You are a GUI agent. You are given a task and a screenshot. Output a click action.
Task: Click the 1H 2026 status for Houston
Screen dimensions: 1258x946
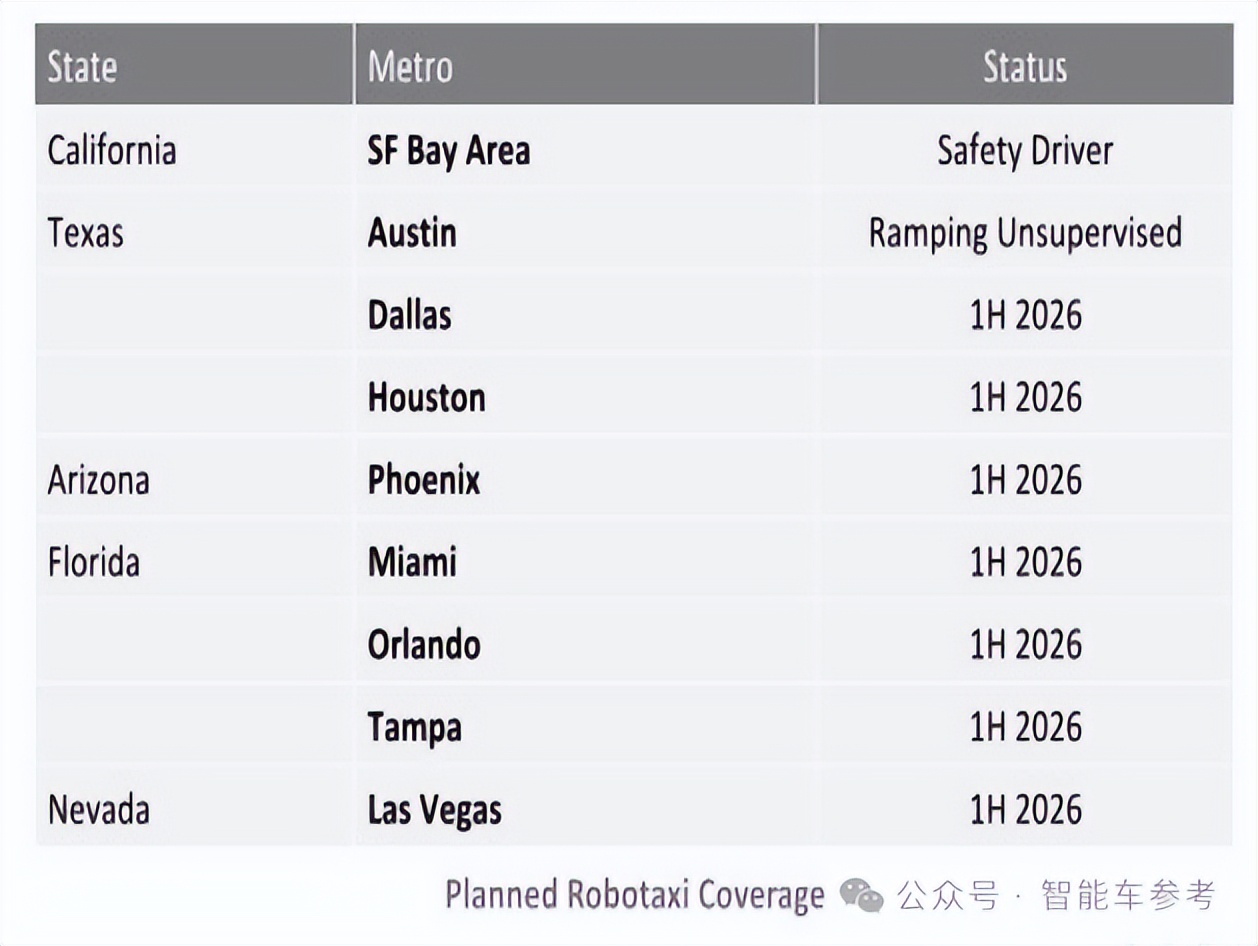point(1025,397)
